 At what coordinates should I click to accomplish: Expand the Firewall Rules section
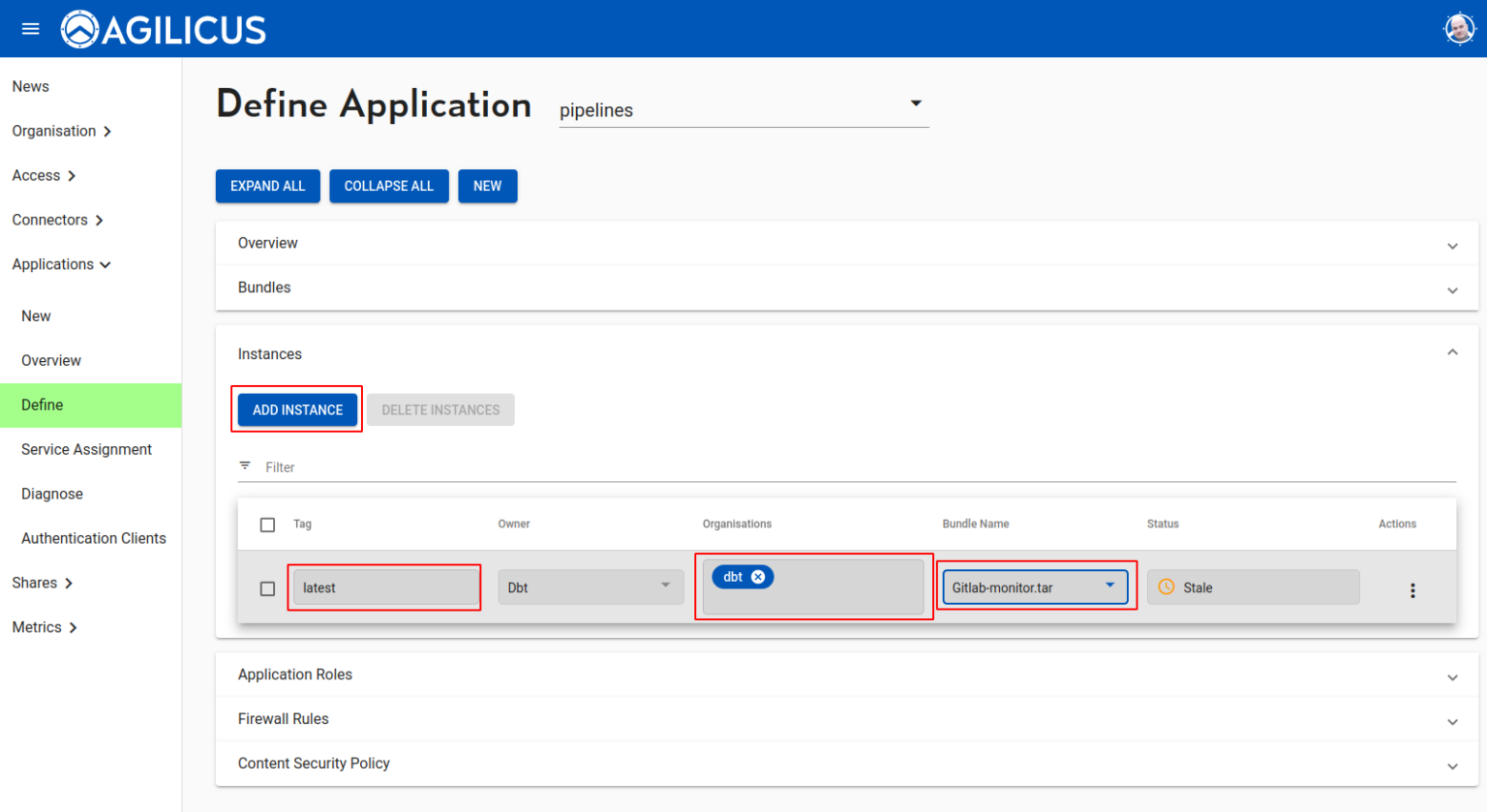point(1452,722)
